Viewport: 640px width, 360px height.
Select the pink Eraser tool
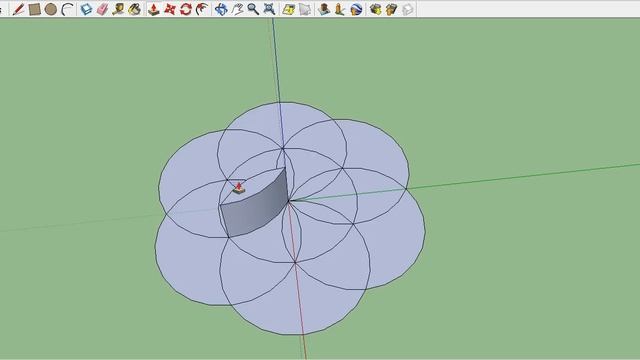click(102, 9)
